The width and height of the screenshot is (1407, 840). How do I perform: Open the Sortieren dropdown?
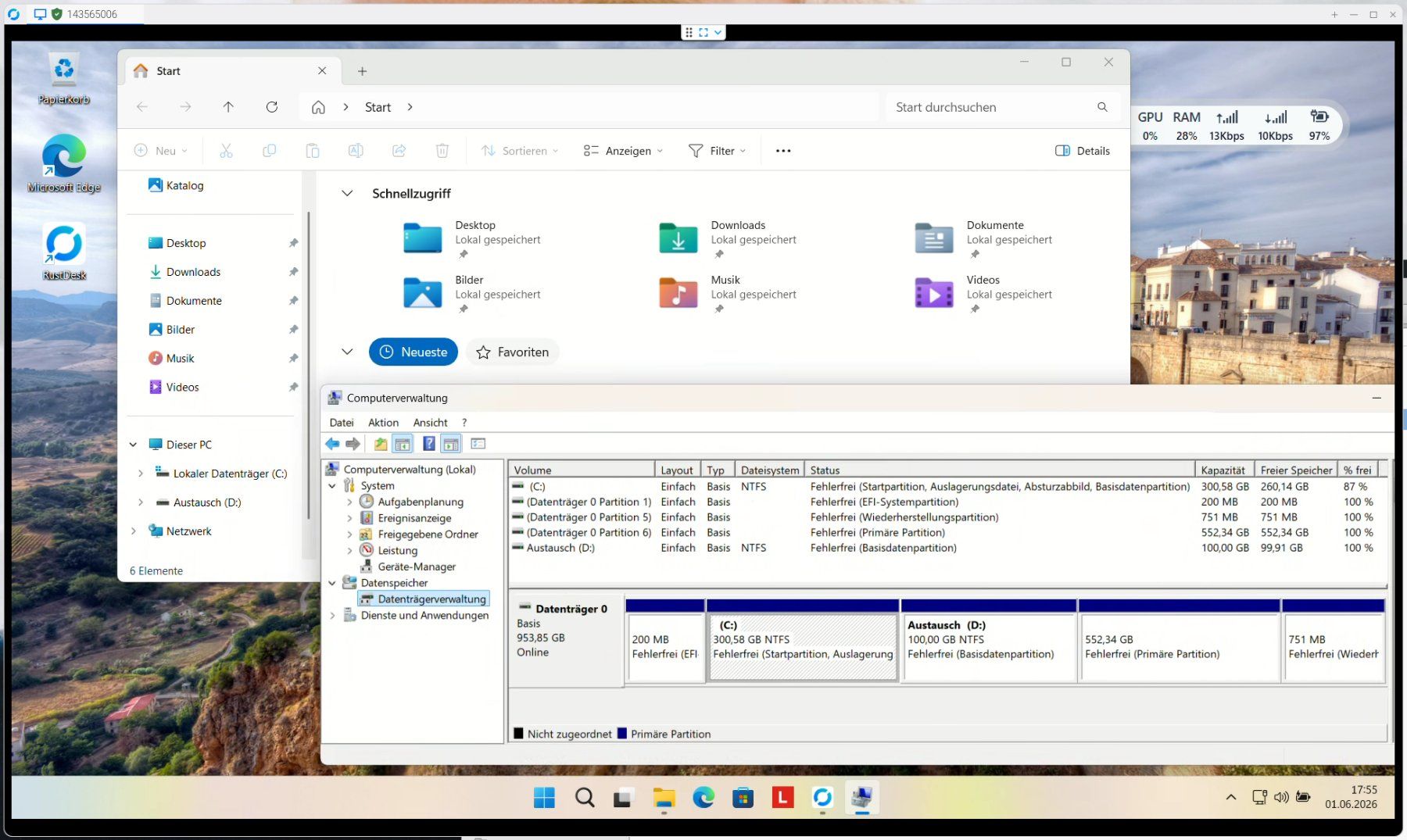(x=520, y=151)
